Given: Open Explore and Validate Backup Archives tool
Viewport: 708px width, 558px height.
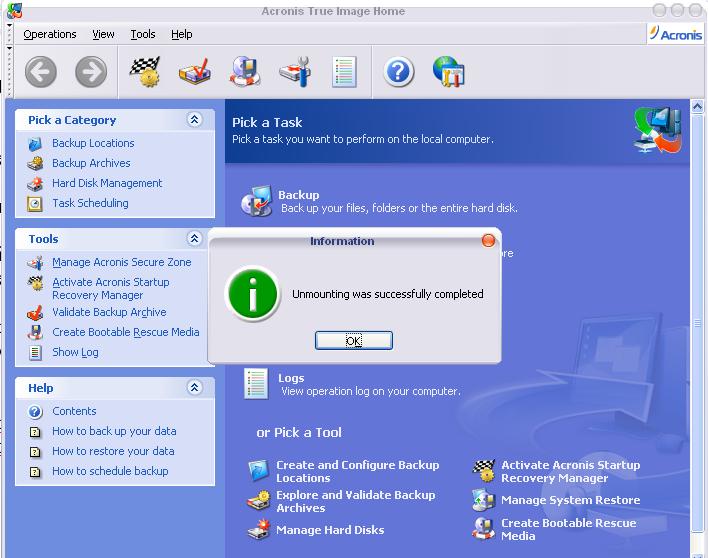Looking at the screenshot, I should pos(356,501).
